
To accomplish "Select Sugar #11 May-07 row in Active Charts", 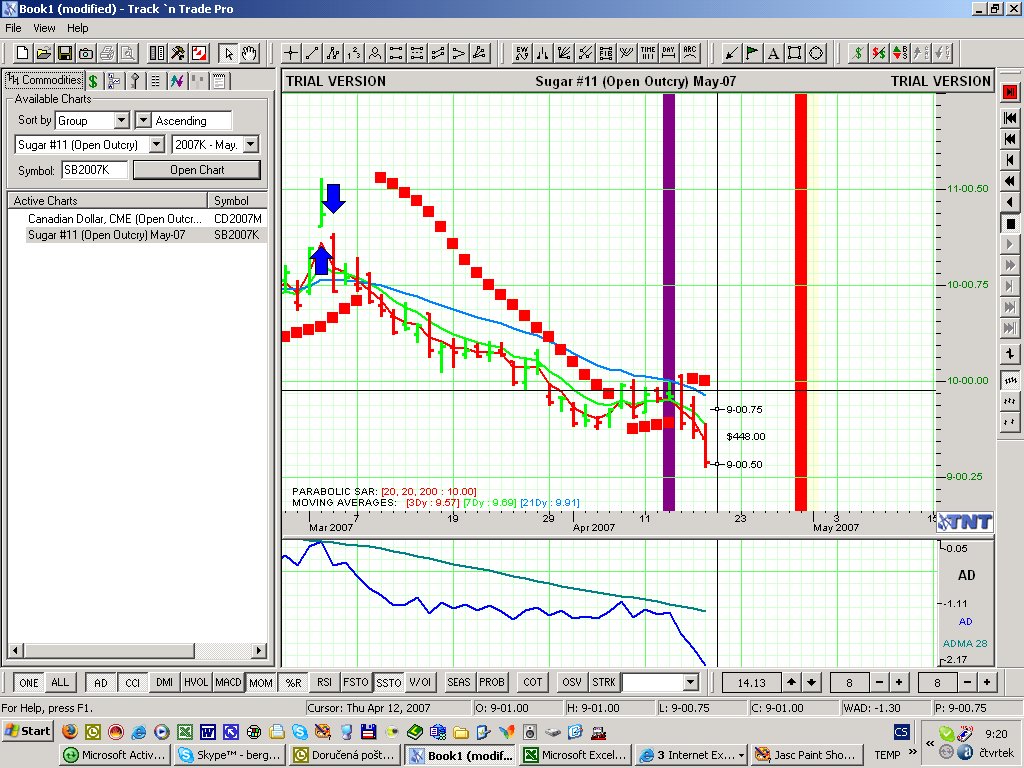I will click(137, 234).
